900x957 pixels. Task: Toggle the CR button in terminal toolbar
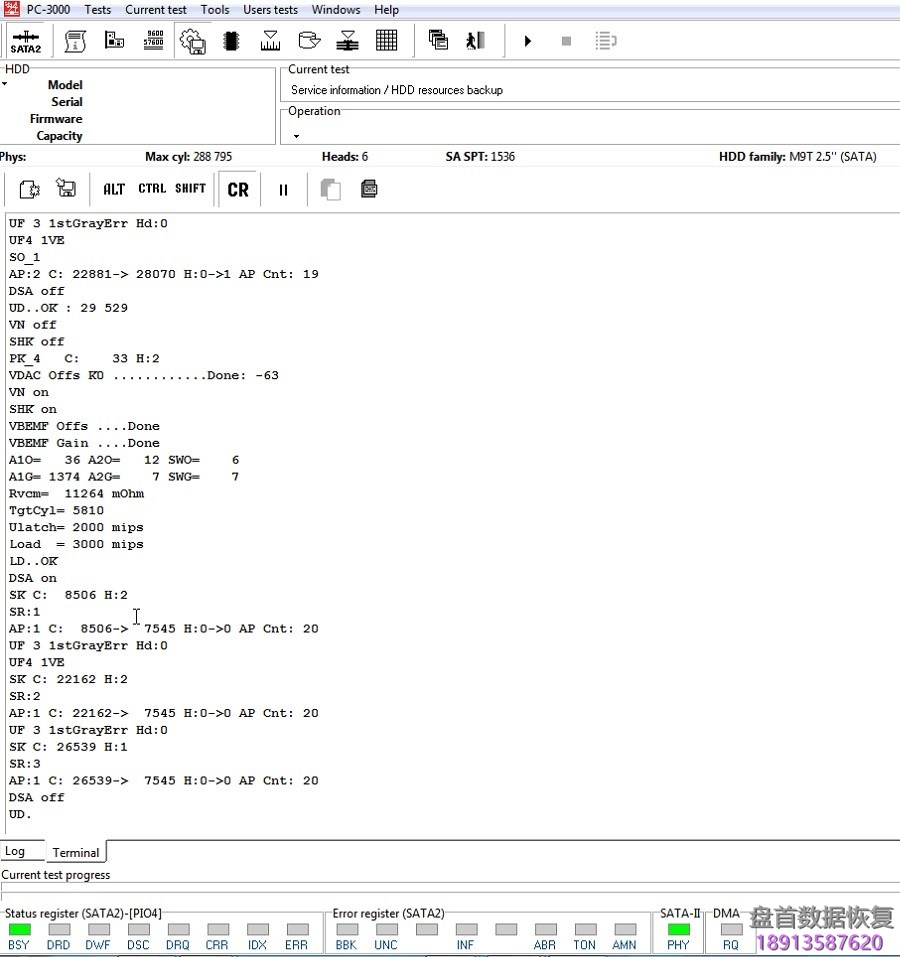pos(238,189)
